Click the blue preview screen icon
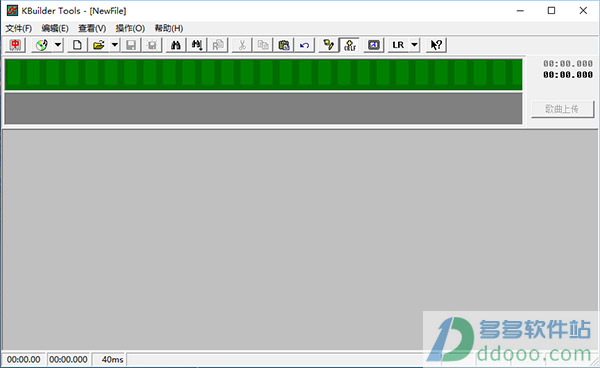This screenshot has height=368, width=600. point(373,45)
